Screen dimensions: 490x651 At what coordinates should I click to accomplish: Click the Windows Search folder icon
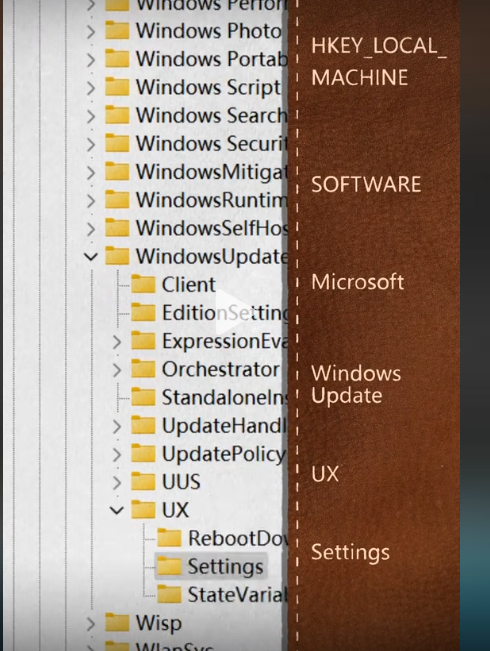pyautogui.click(x=117, y=115)
